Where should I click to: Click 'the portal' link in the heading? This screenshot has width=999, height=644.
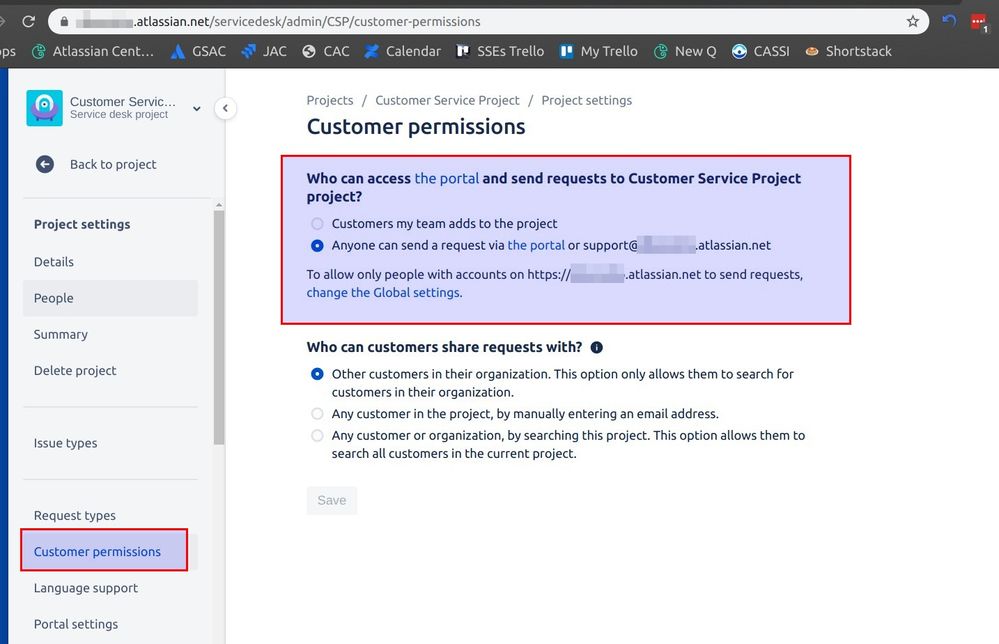tap(447, 178)
